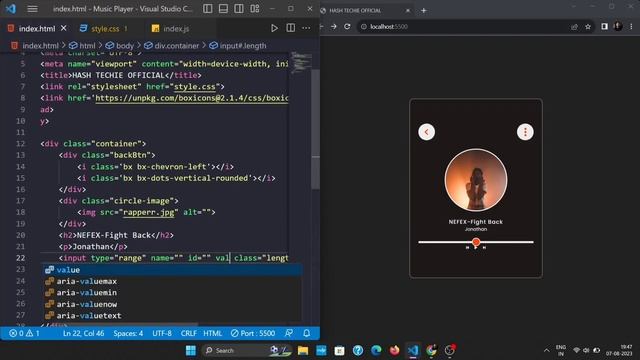This screenshot has height=360, width=640.
Task: Select 'aria-valuetext' autocomplete suggestion
Action: point(173,316)
